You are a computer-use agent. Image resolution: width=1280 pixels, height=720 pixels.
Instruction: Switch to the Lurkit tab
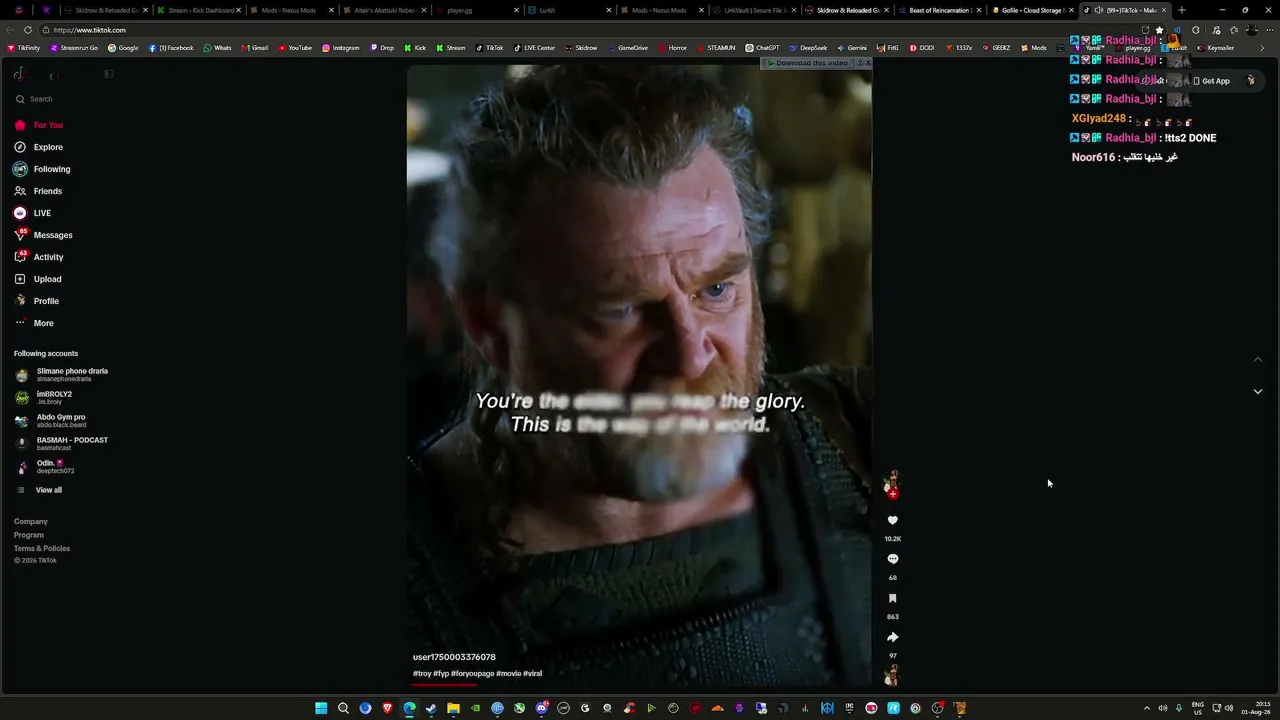point(568,10)
